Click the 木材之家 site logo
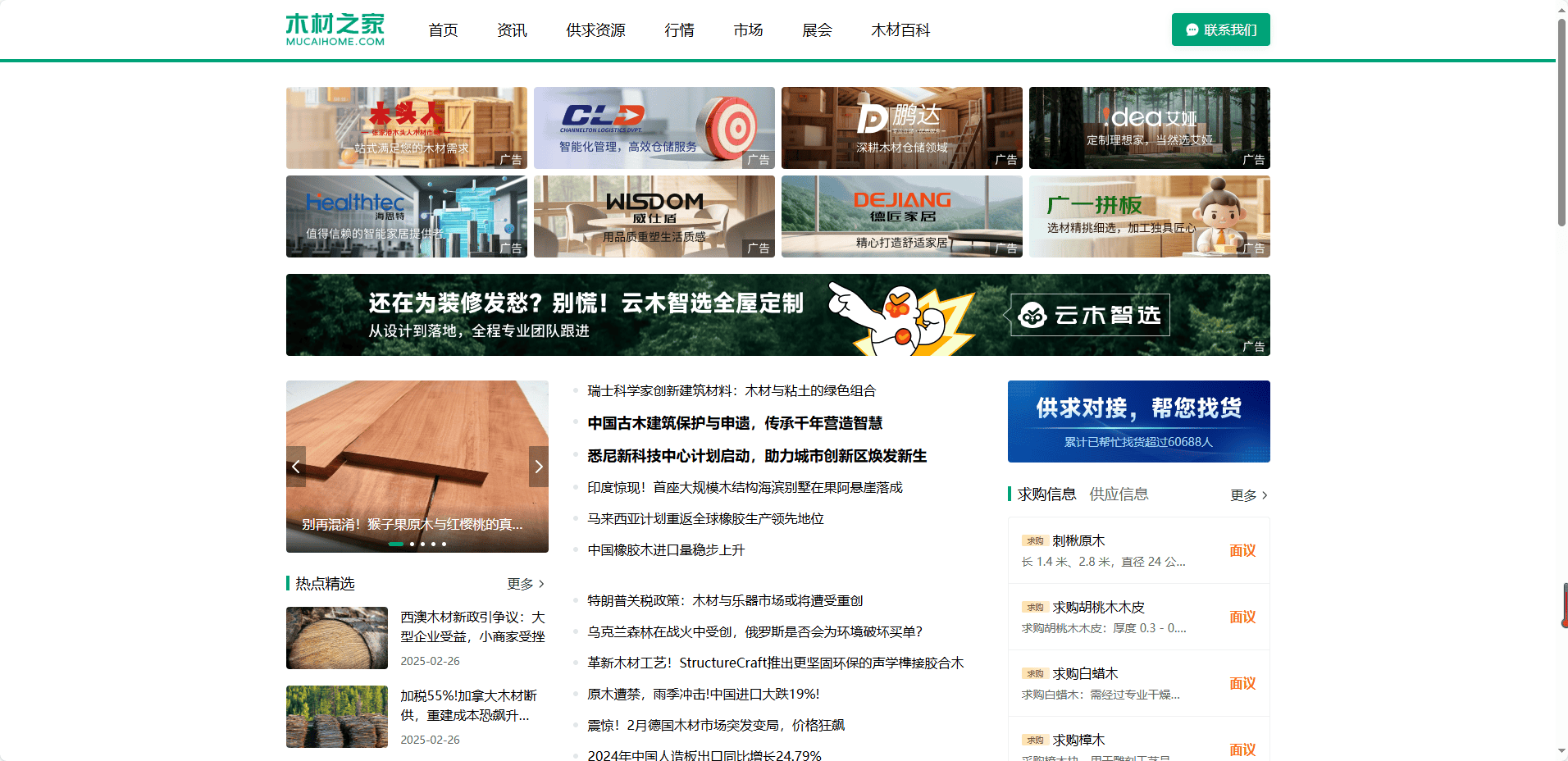The height and width of the screenshot is (761, 1568). point(335,30)
